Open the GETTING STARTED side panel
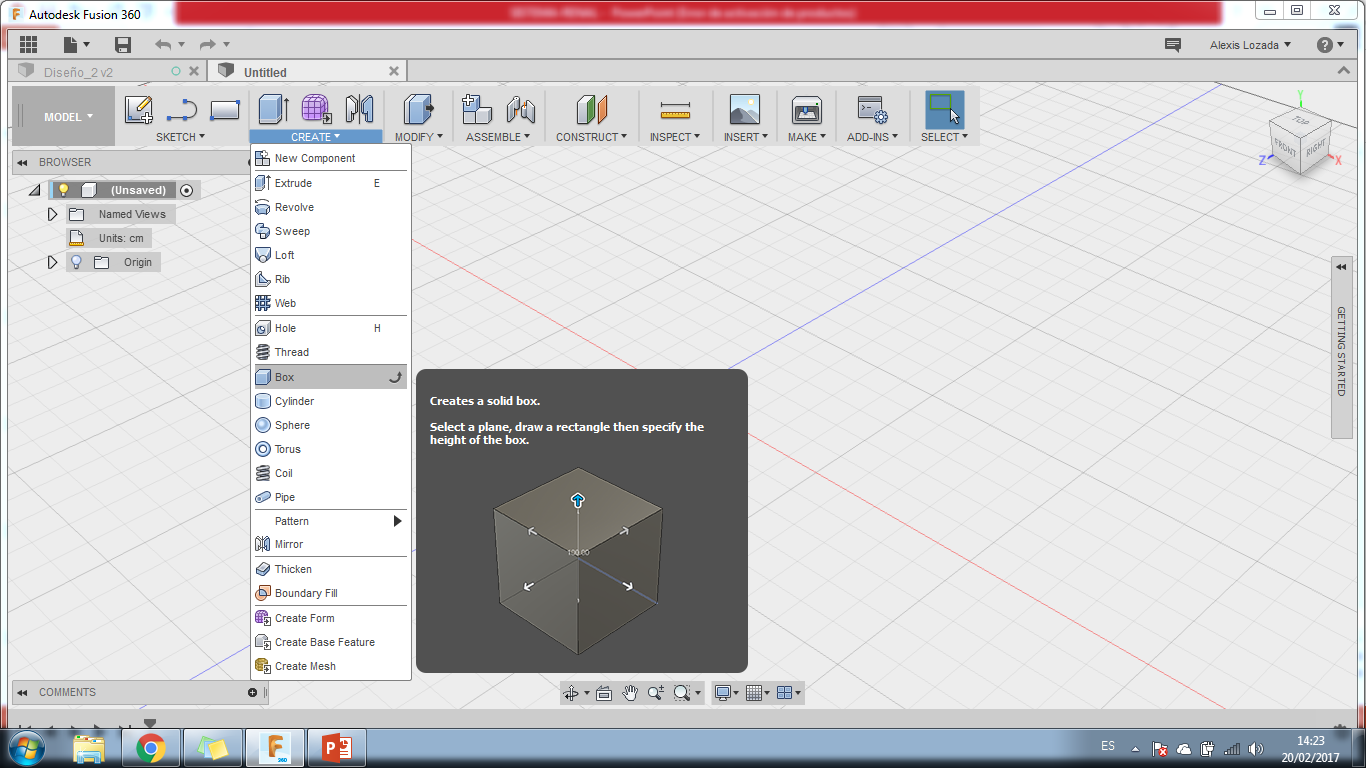Screen dimensions: 1366x768 pyautogui.click(x=1342, y=347)
